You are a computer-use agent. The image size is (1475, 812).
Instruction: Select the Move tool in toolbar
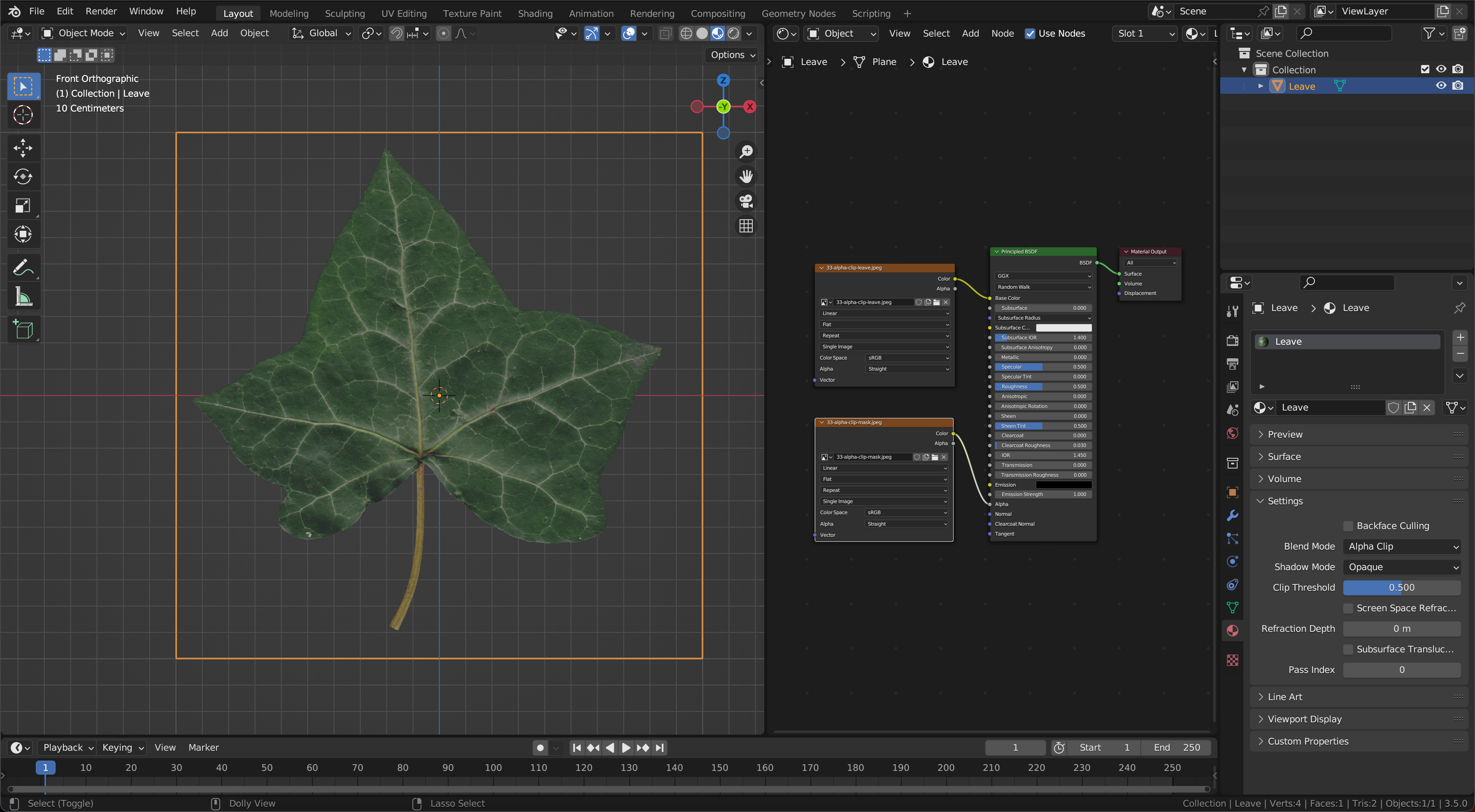tap(23, 148)
